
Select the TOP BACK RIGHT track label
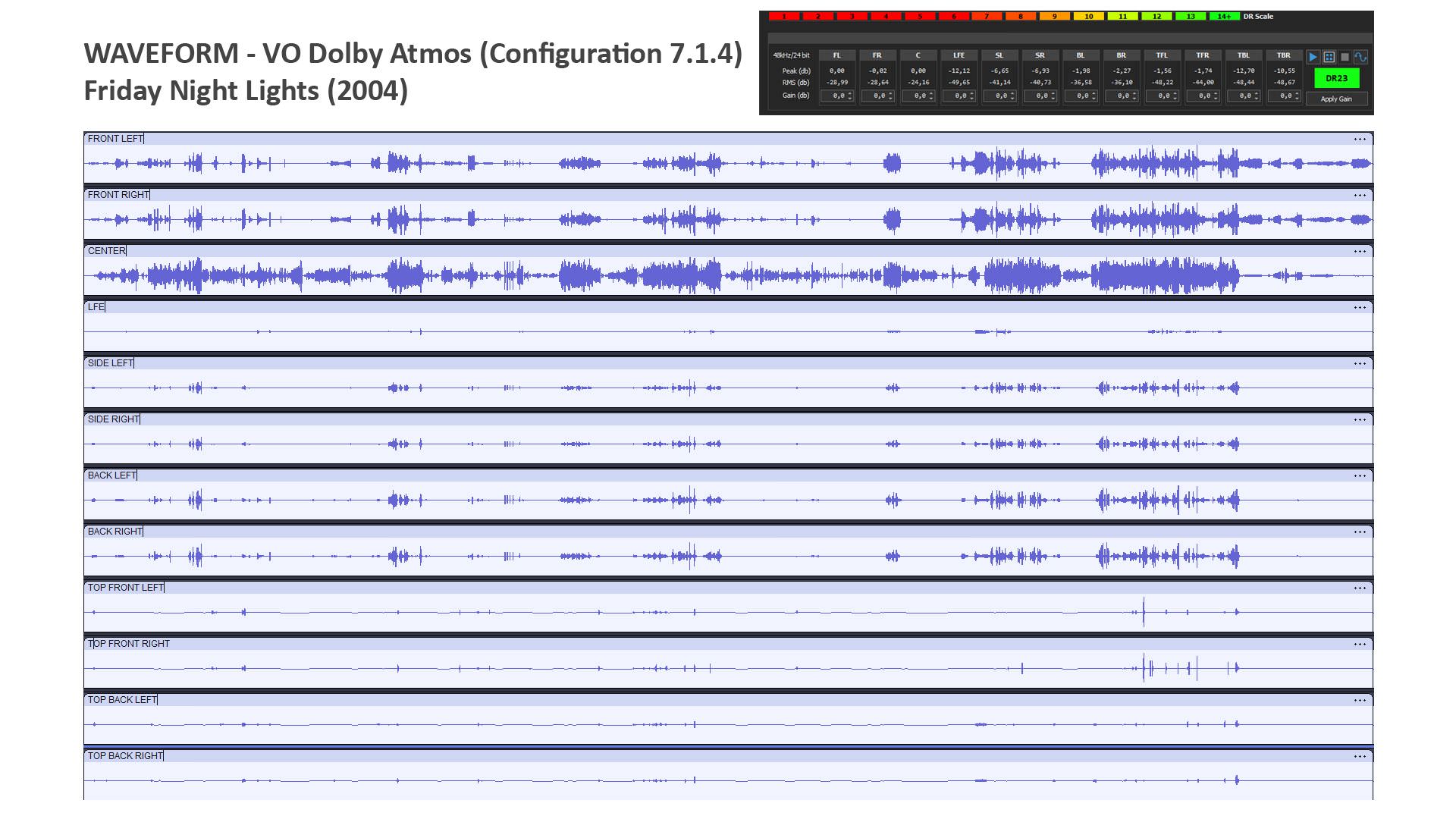125,756
